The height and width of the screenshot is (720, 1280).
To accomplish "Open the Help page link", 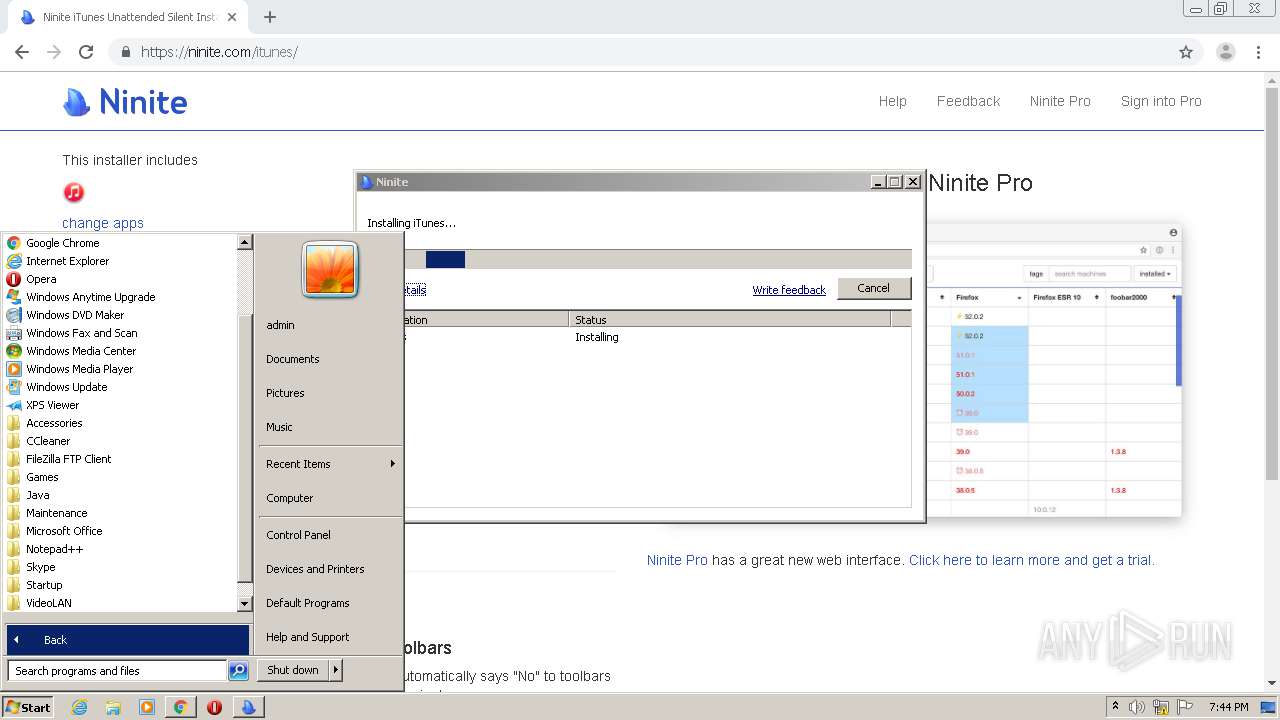I will (x=892, y=101).
